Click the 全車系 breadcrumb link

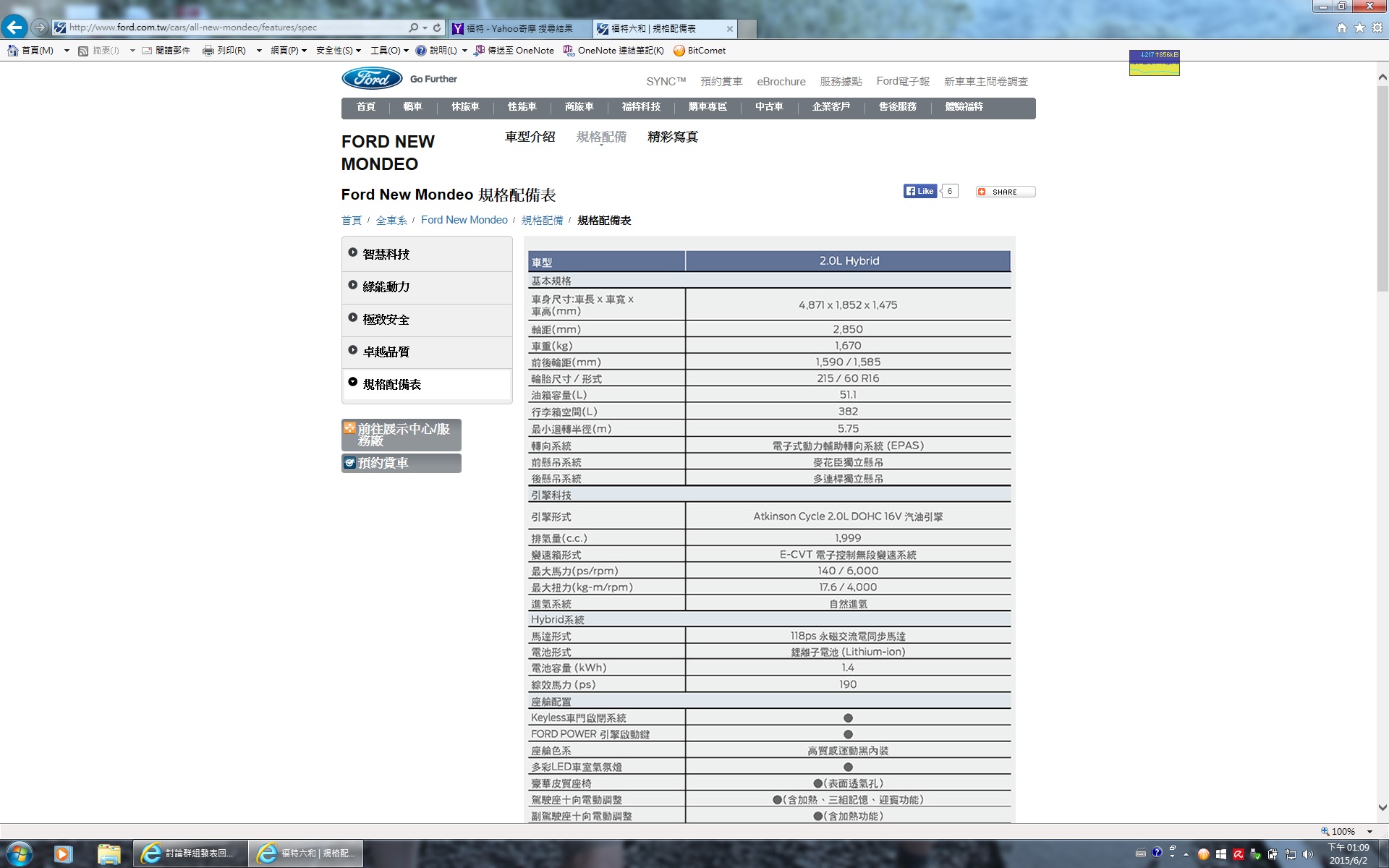[391, 221]
